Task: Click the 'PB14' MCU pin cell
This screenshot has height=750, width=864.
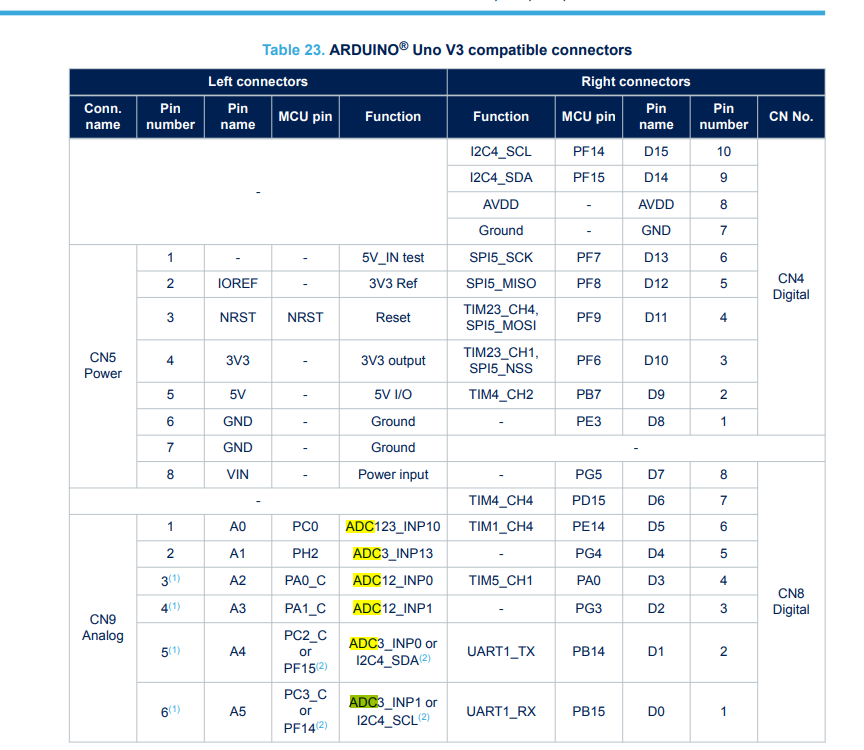Action: tap(588, 652)
